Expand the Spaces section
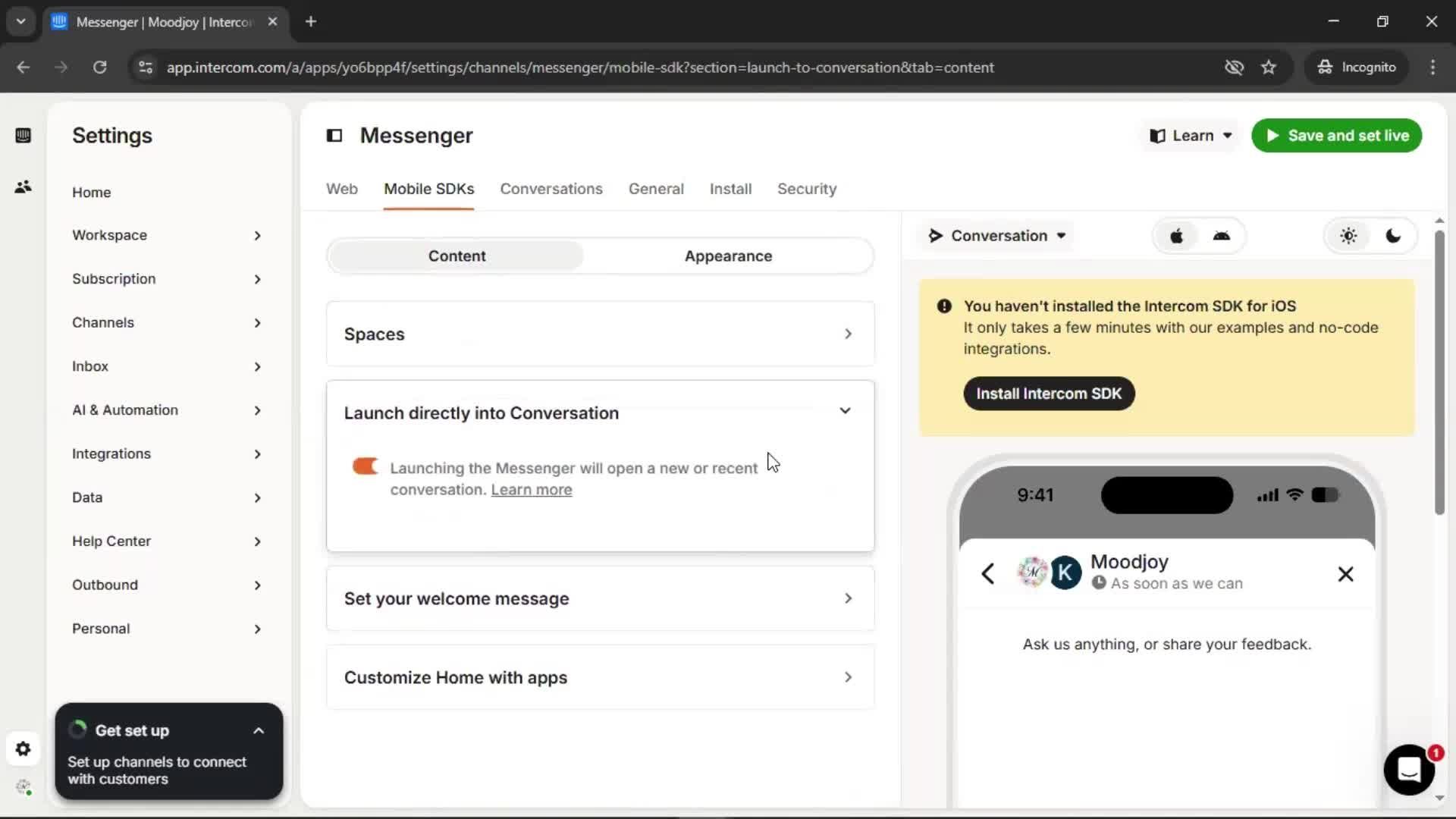 (x=600, y=334)
